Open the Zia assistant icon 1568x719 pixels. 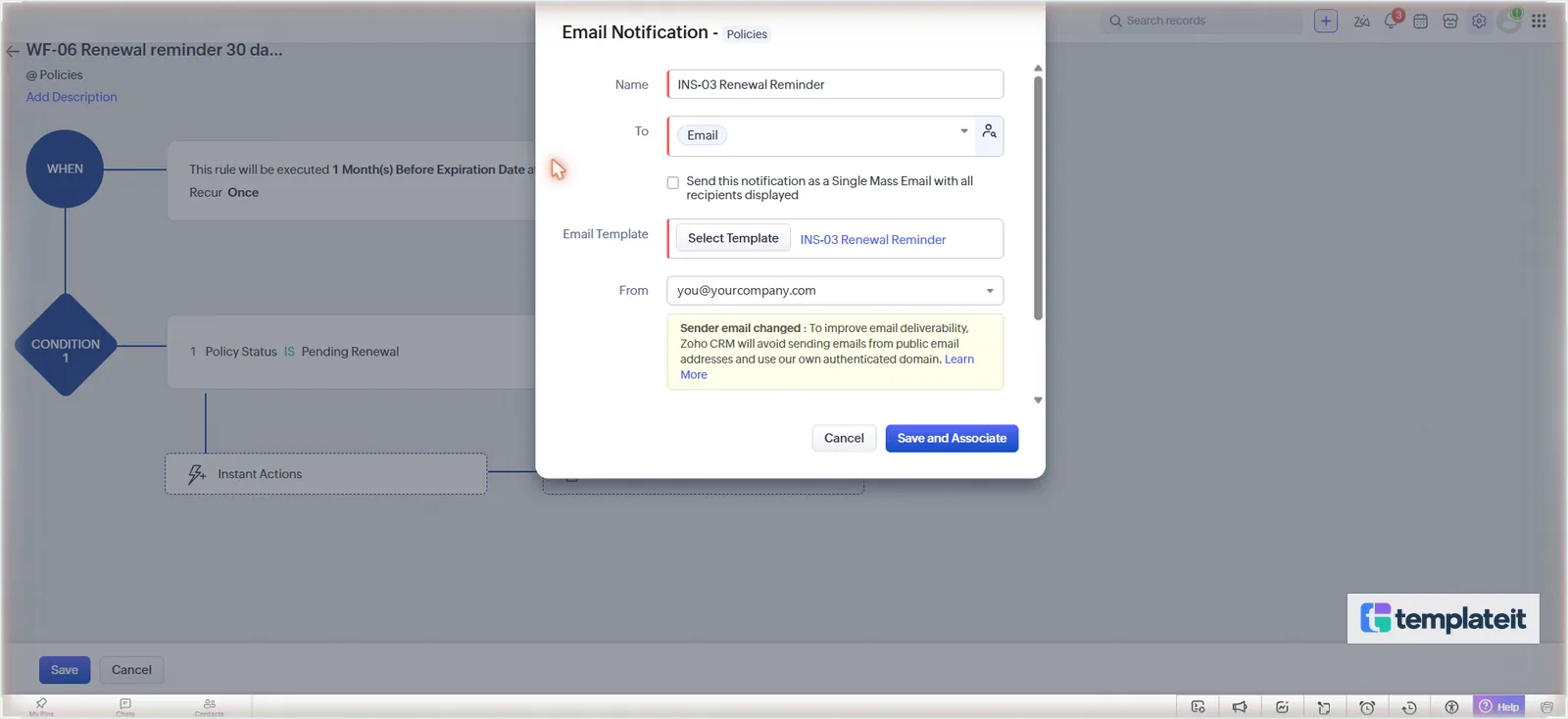click(1362, 21)
